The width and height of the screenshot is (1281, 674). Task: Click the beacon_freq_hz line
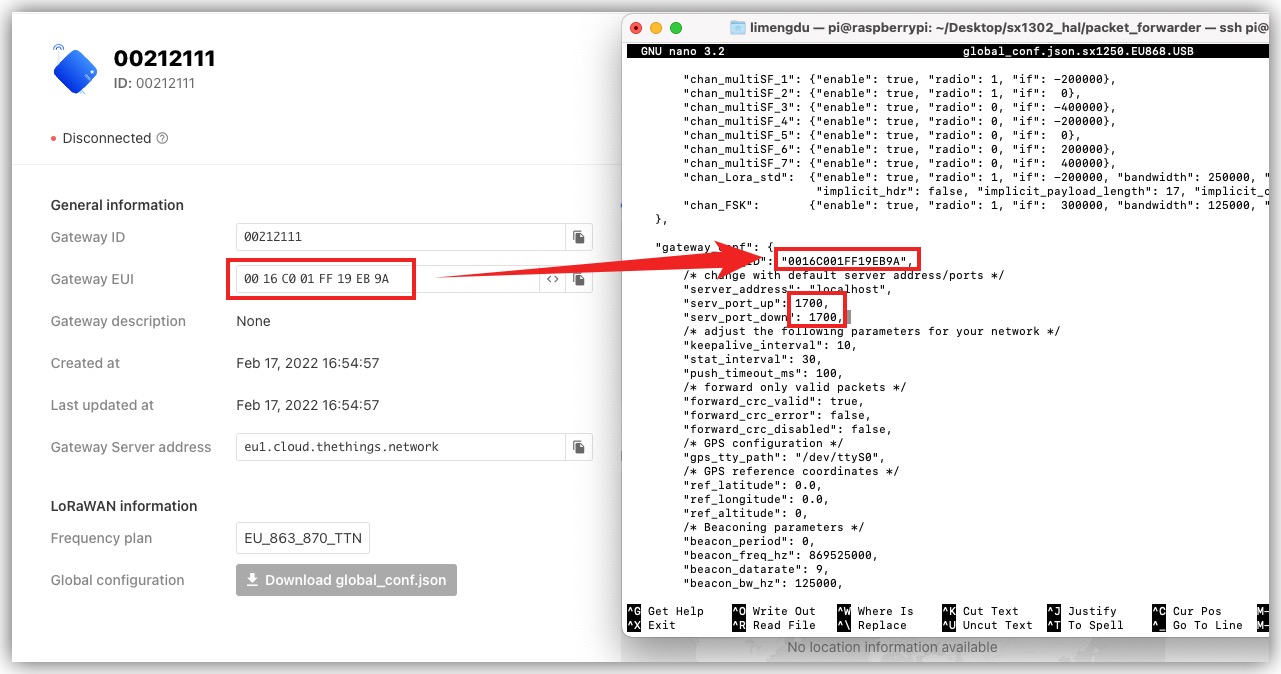[x=780, y=555]
